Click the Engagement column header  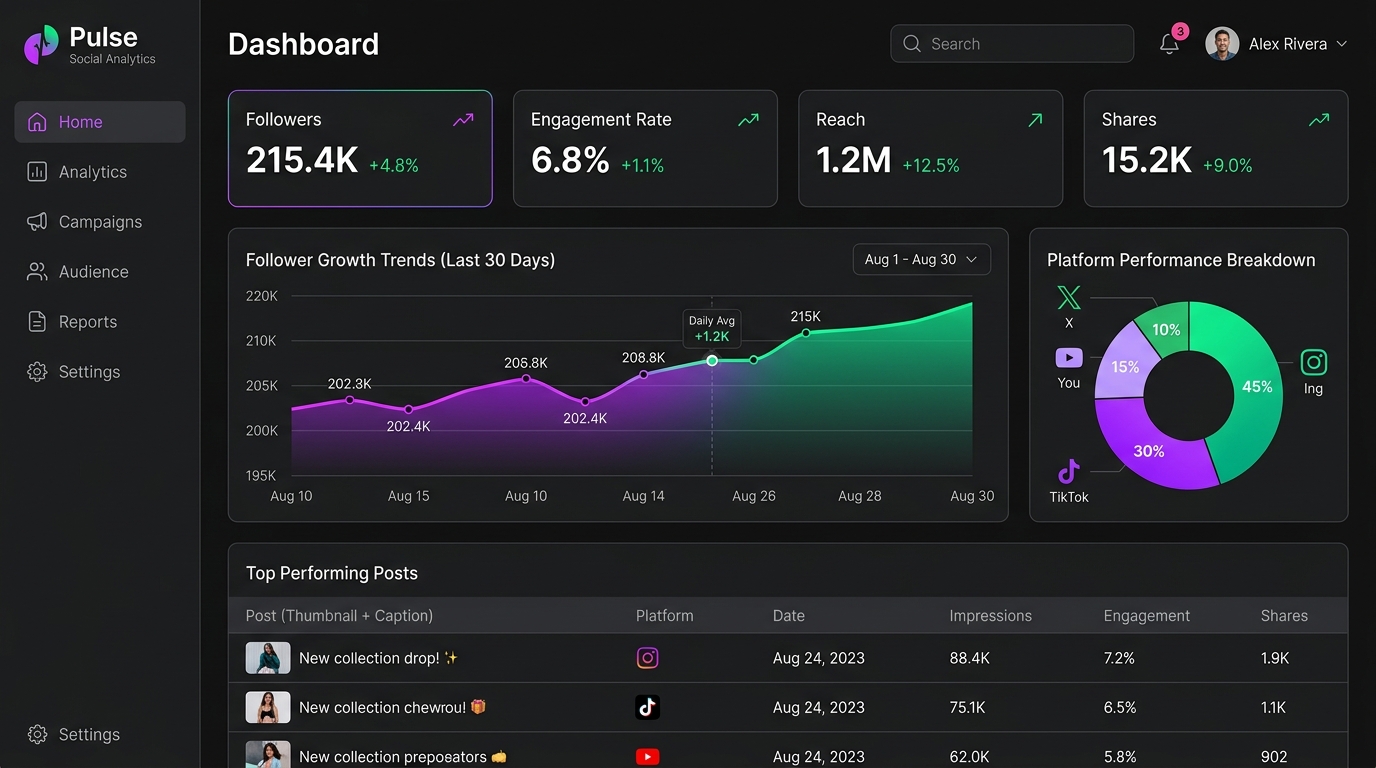point(1147,616)
